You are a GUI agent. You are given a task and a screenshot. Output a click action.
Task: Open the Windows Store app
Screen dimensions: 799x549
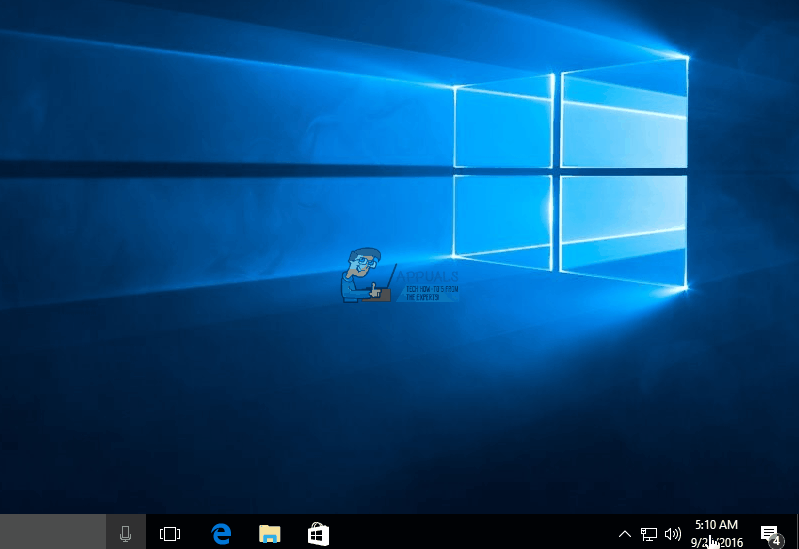coord(318,534)
